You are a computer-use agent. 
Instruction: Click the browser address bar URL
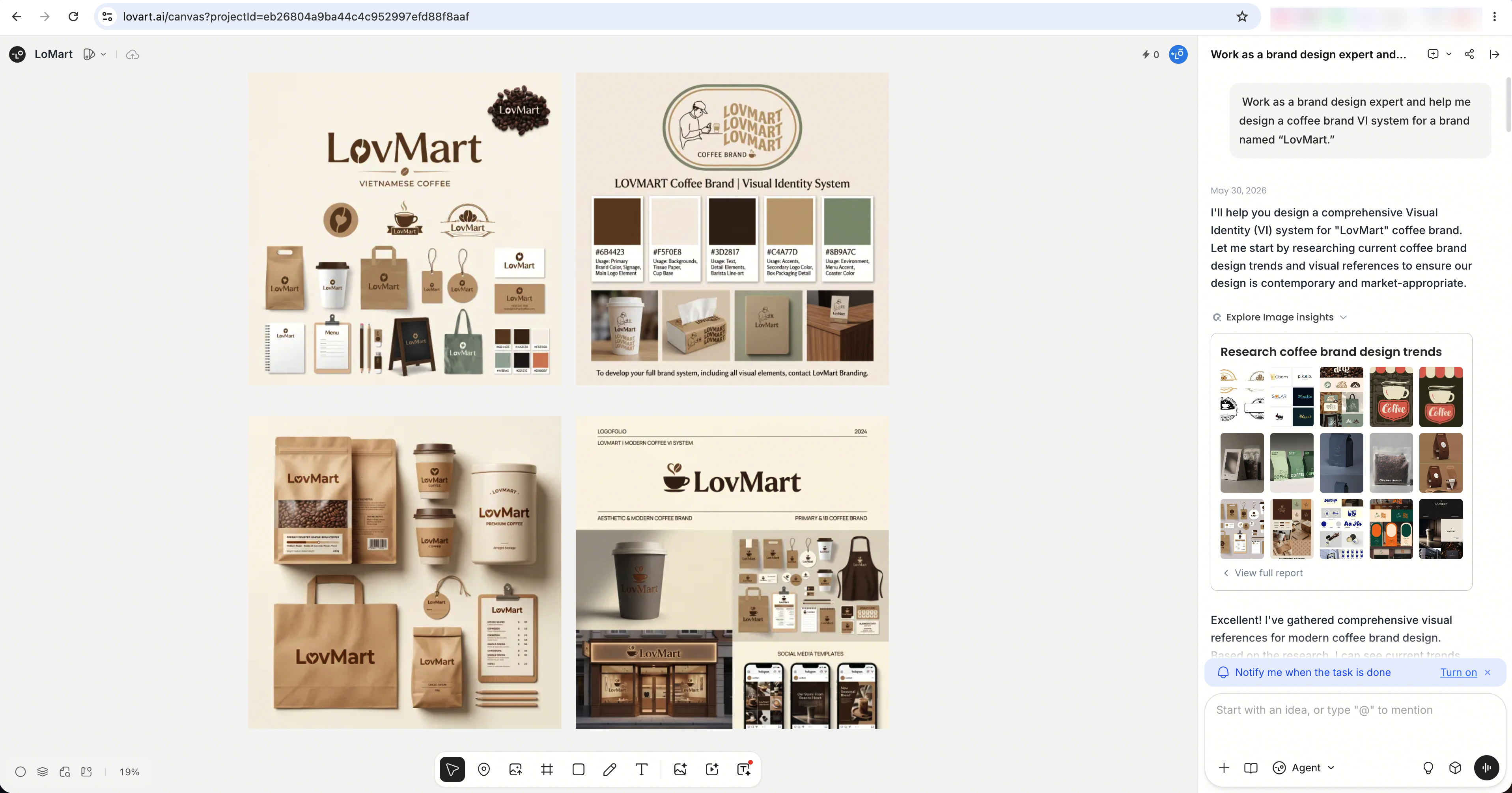[296, 17]
